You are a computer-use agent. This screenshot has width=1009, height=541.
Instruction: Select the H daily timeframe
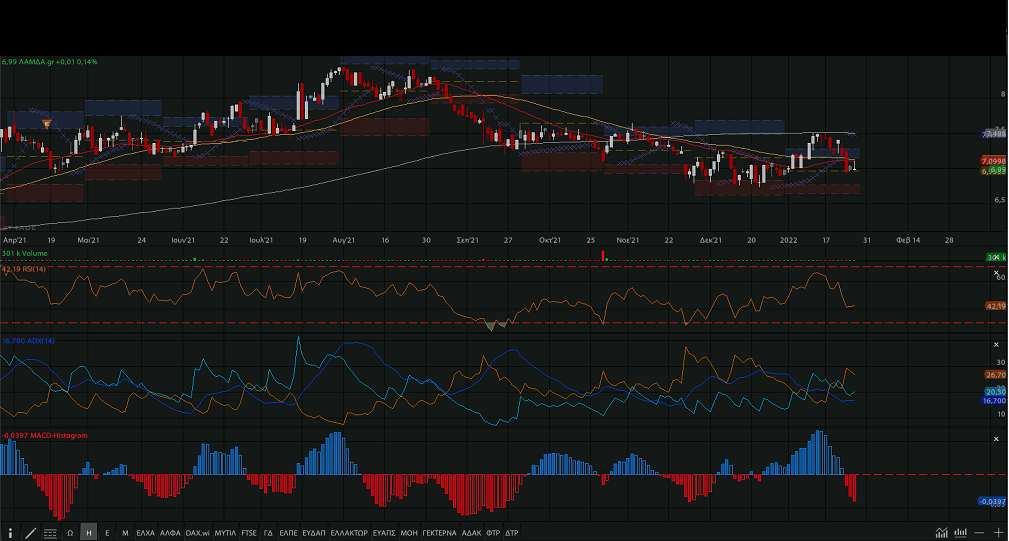click(89, 533)
